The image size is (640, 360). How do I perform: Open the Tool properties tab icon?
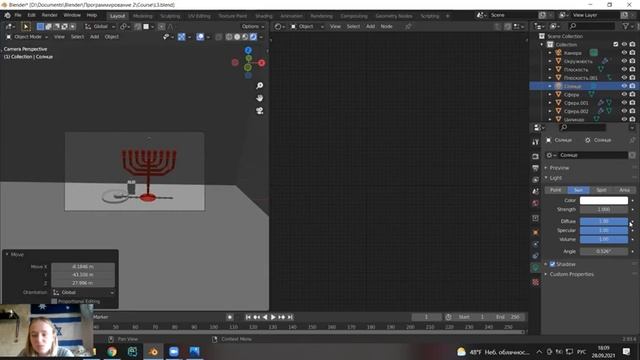click(536, 142)
